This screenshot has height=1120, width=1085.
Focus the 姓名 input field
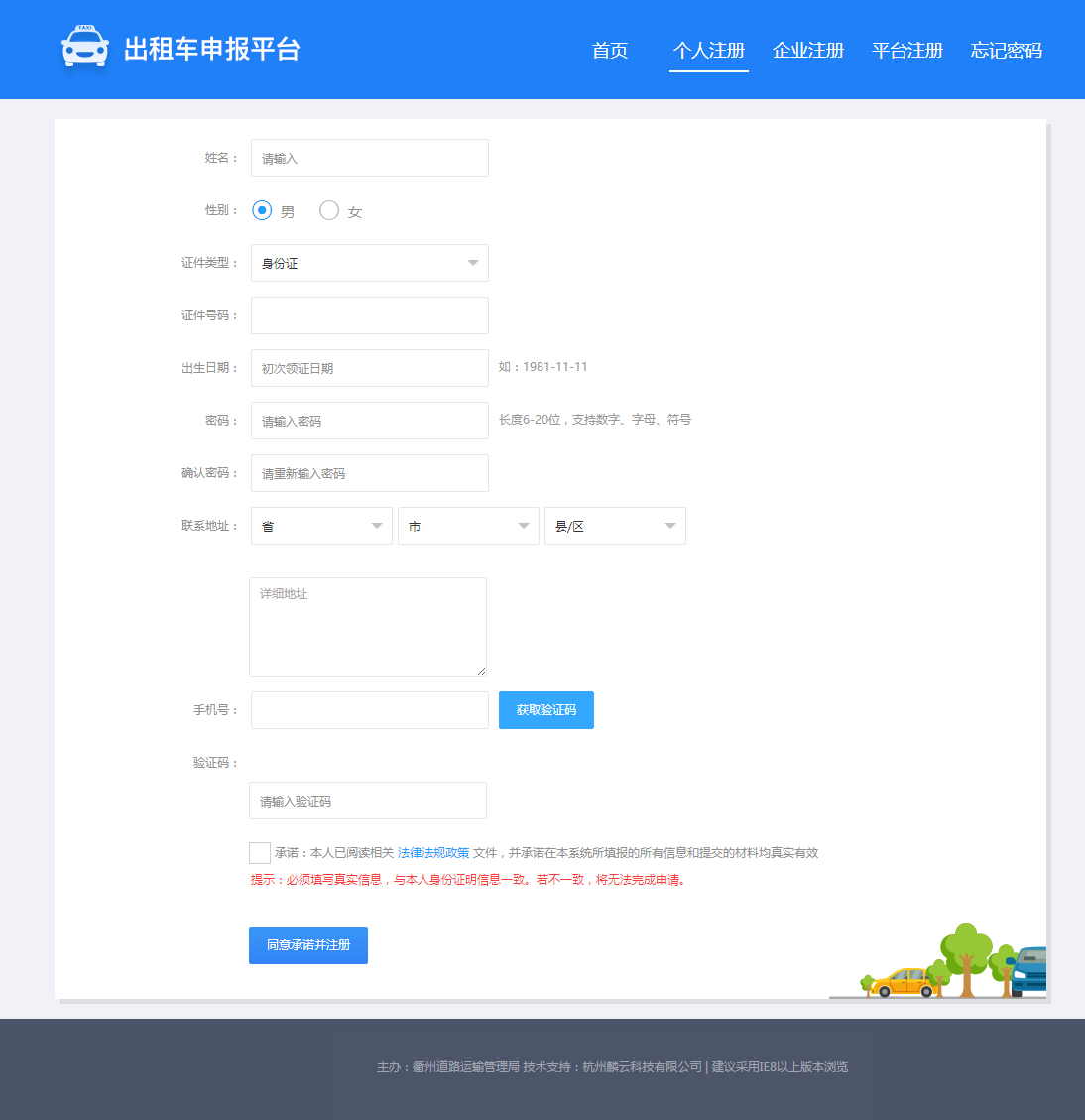[369, 158]
